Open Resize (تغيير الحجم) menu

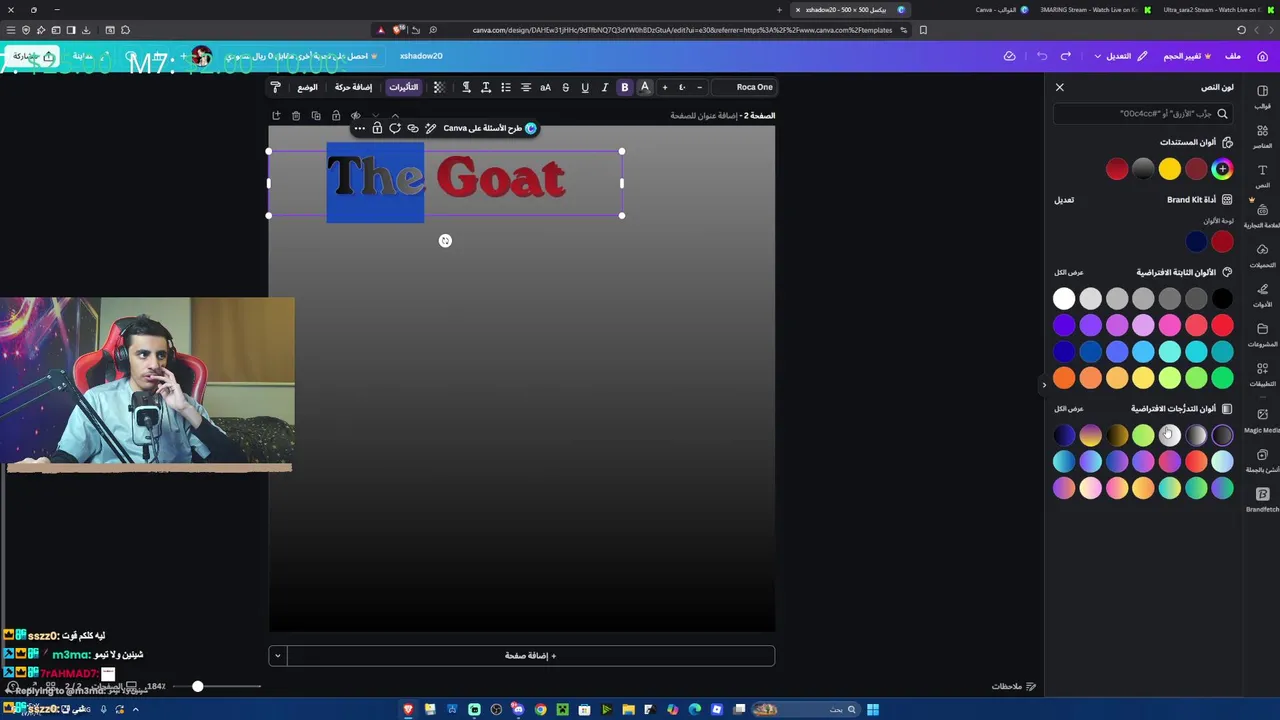tap(1187, 56)
